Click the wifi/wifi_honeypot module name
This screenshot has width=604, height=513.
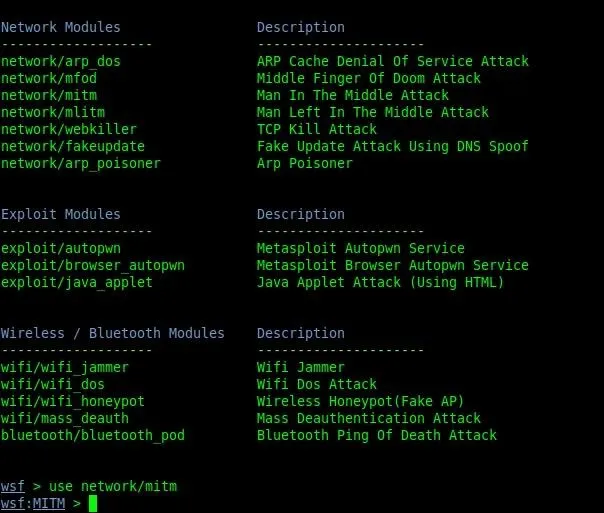coord(72,402)
